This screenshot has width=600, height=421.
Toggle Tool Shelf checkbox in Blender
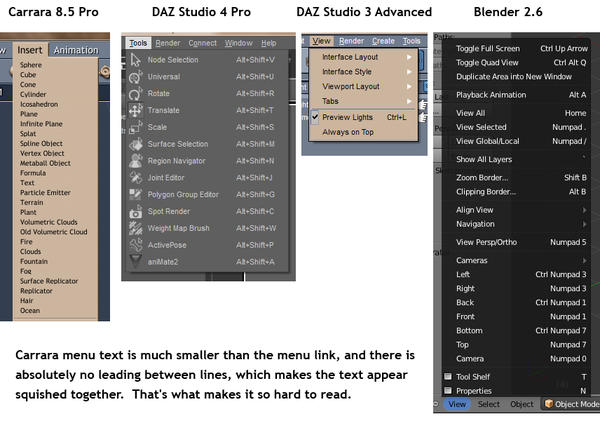click(x=448, y=377)
